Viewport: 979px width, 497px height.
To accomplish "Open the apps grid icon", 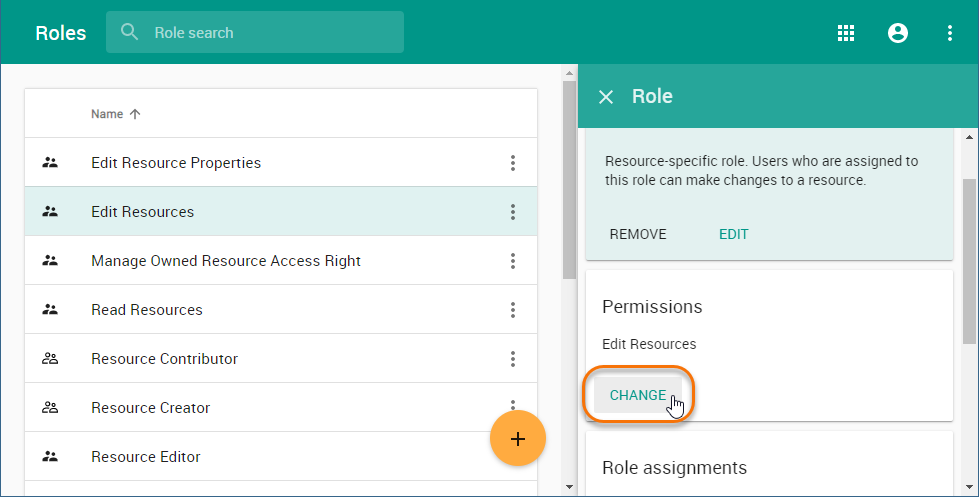I will pyautogui.click(x=846, y=33).
